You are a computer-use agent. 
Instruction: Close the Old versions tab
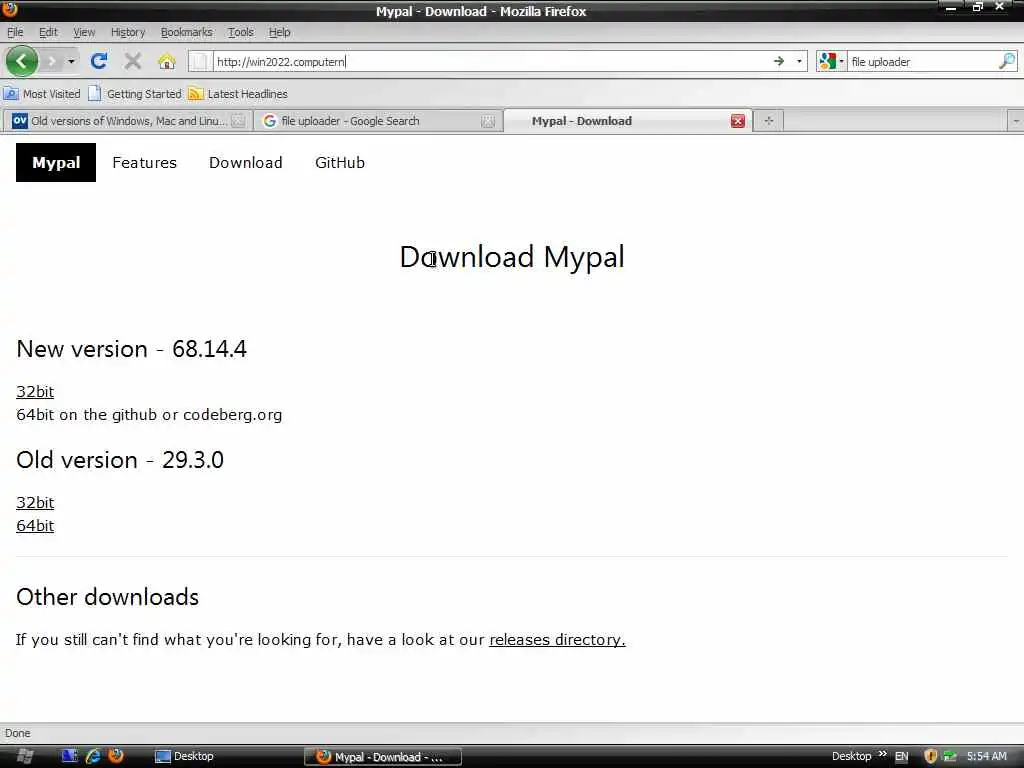238,121
